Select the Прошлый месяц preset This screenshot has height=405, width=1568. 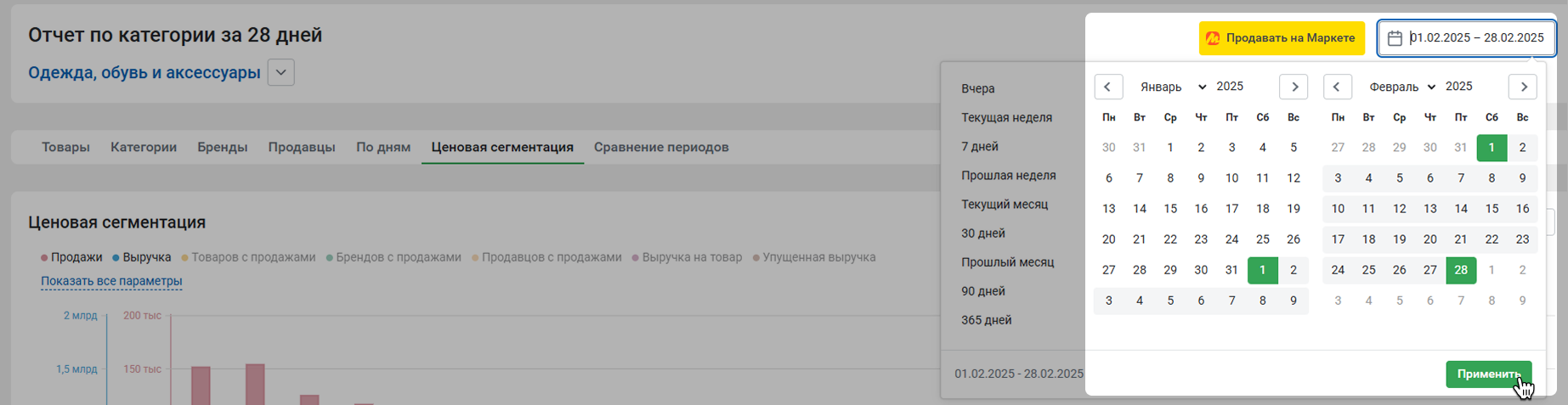[1007, 262]
